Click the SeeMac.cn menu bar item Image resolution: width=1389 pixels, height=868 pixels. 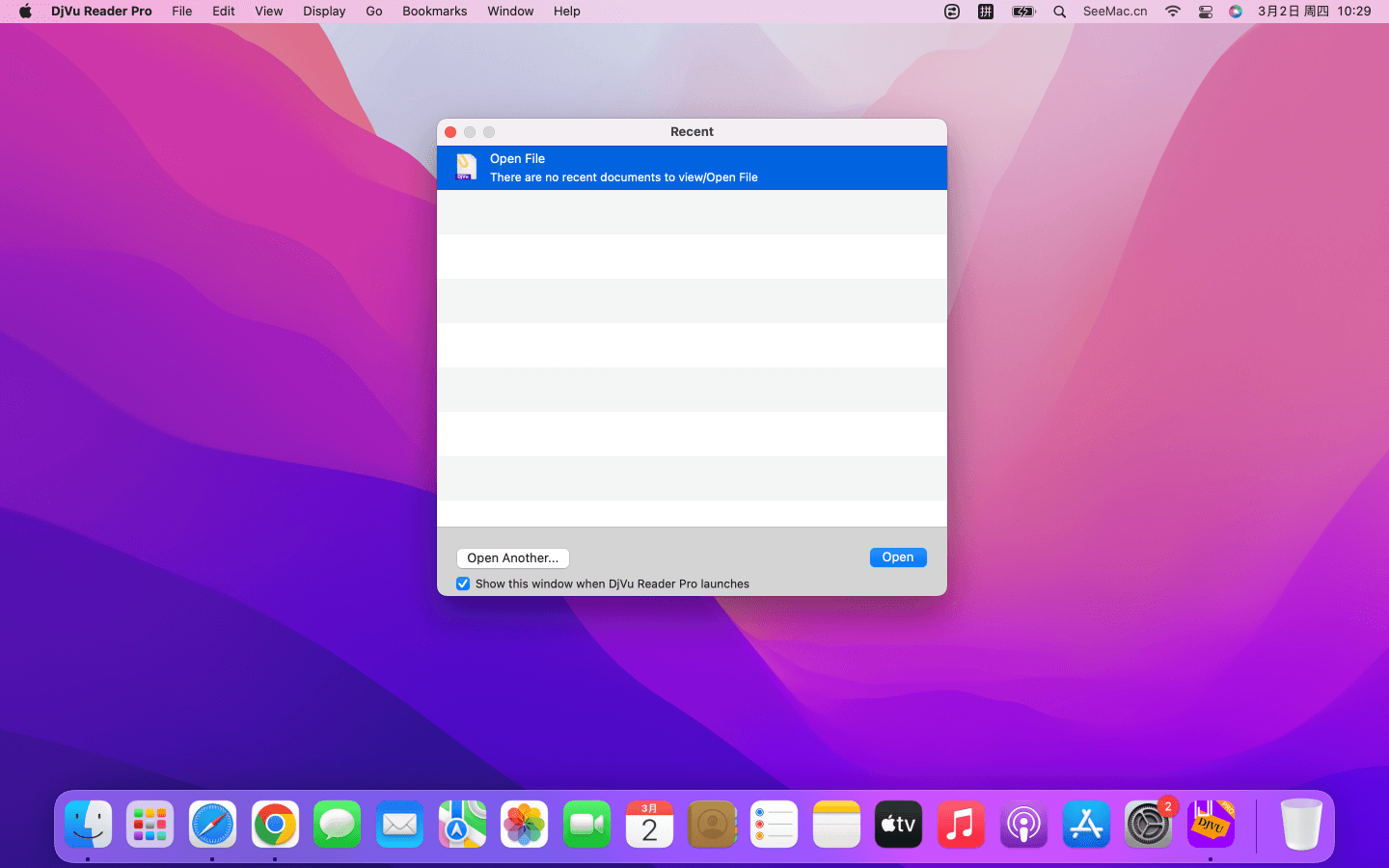tap(1115, 12)
